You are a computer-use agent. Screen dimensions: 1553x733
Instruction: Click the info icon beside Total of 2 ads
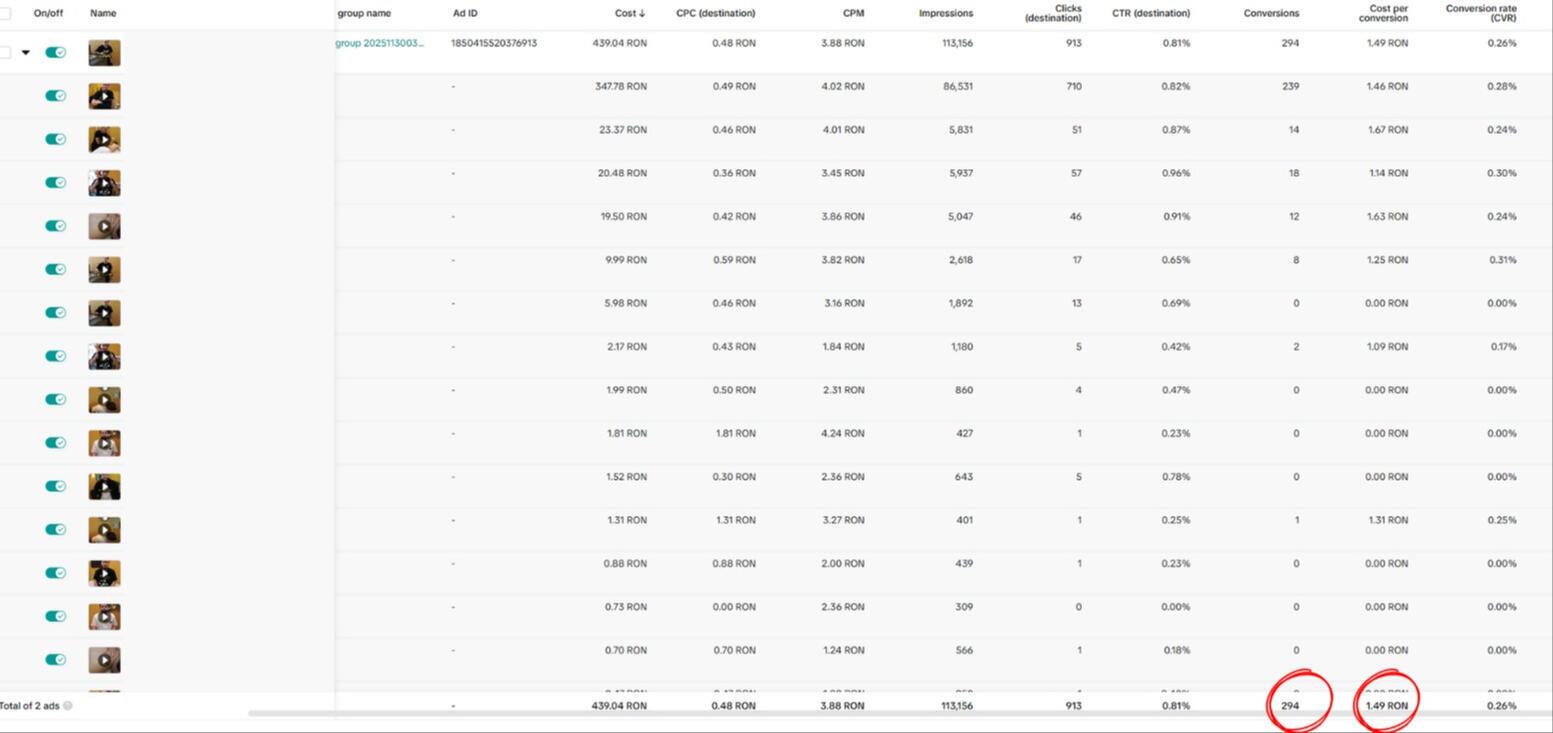click(x=68, y=705)
